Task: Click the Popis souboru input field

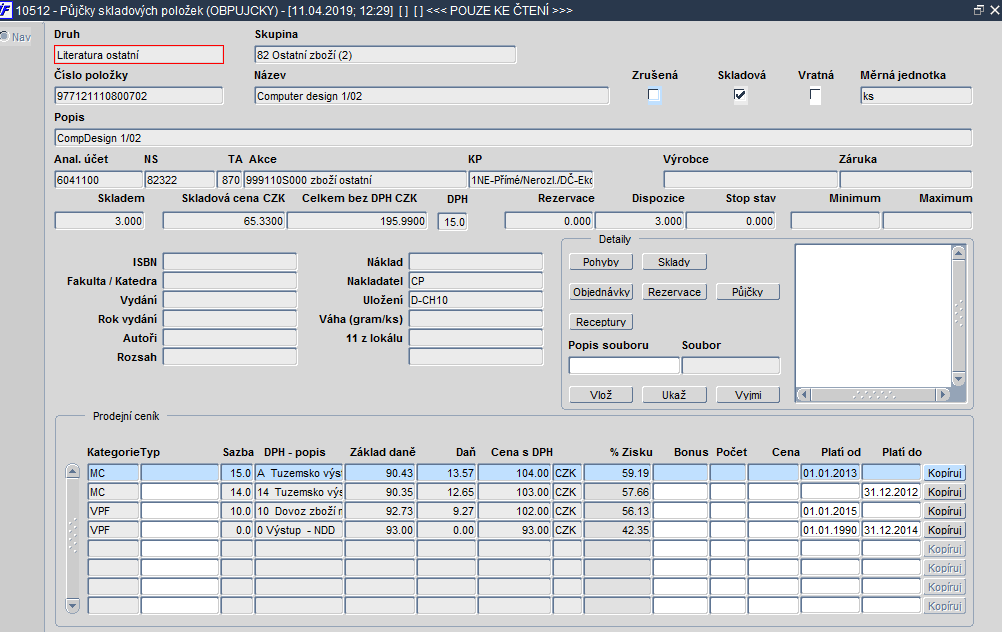Action: (x=624, y=366)
